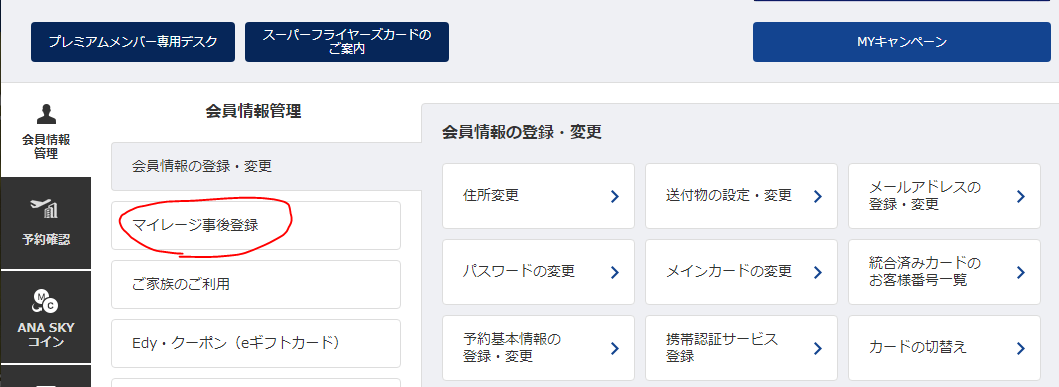
Task: Open スーパーフライヤーズカードのご案内
Action: pos(347,42)
